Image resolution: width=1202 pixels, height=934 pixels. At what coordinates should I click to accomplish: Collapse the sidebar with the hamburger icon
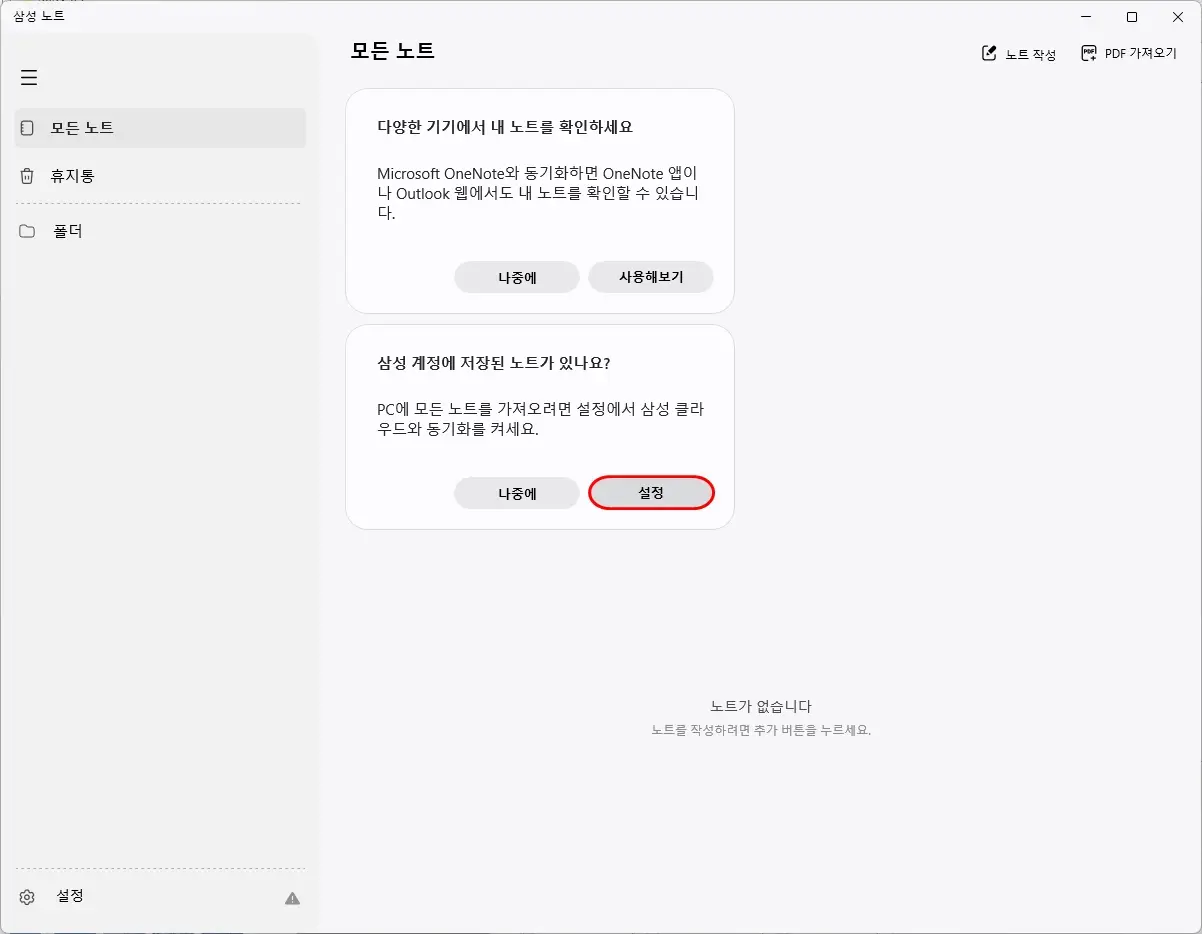tap(29, 77)
